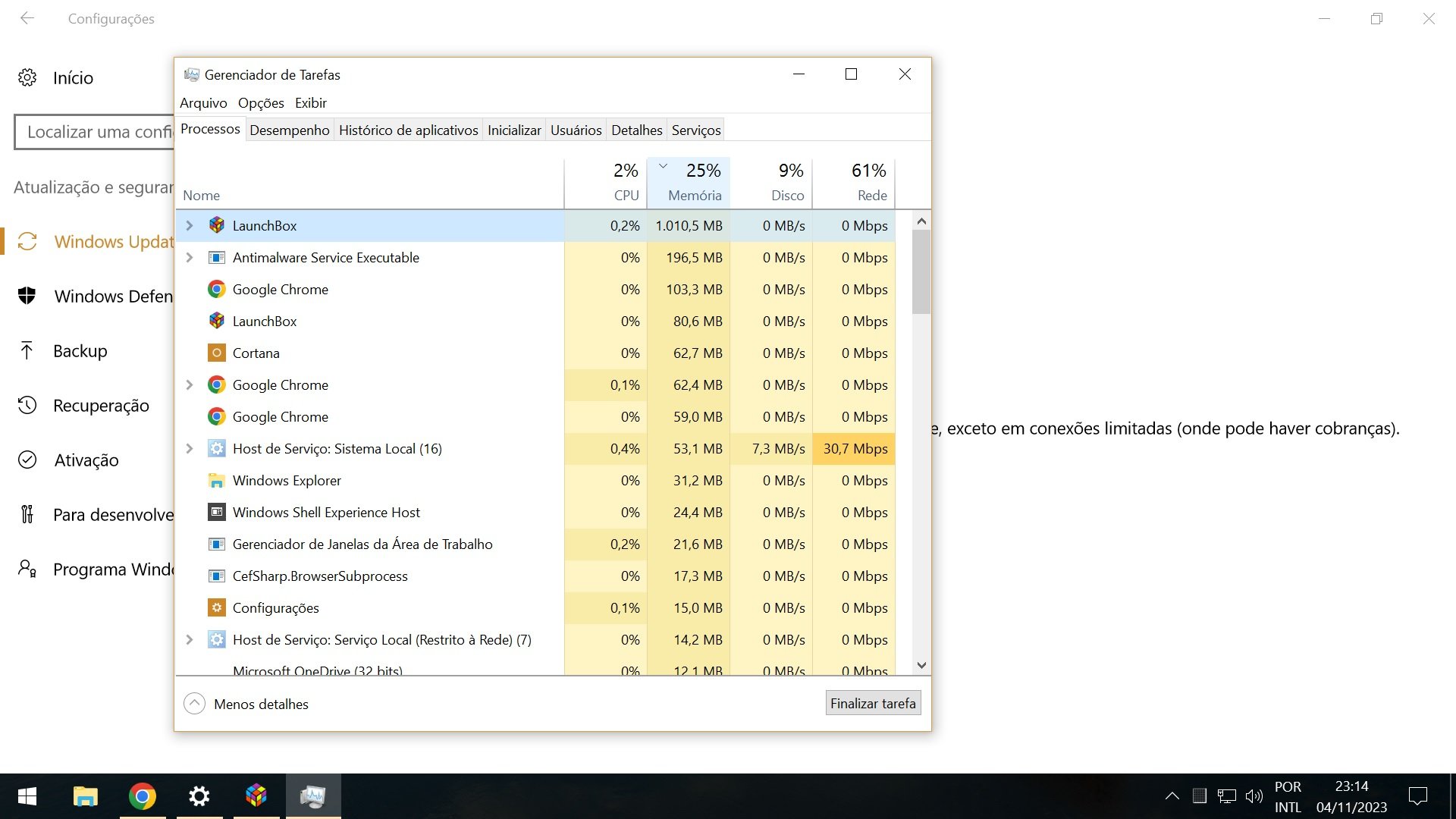Viewport: 1456px width, 819px height.
Task: Click the Windows Shell Experience Host icon
Action: click(217, 512)
